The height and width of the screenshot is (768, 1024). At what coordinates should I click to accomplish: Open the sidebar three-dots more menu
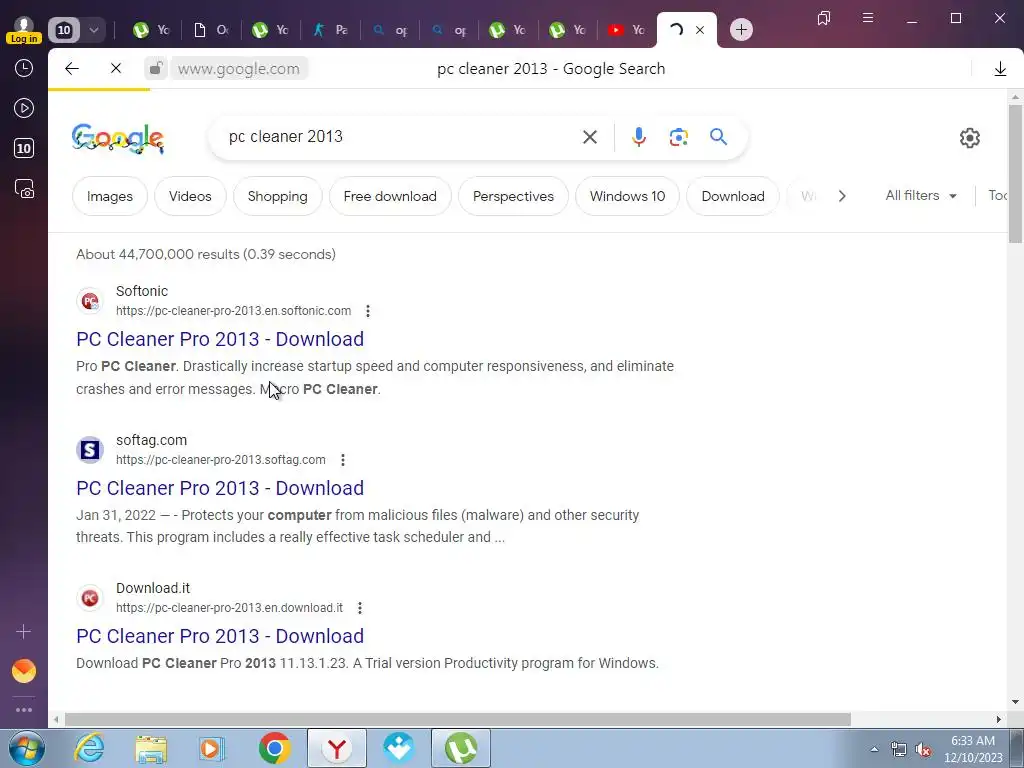pos(24,710)
